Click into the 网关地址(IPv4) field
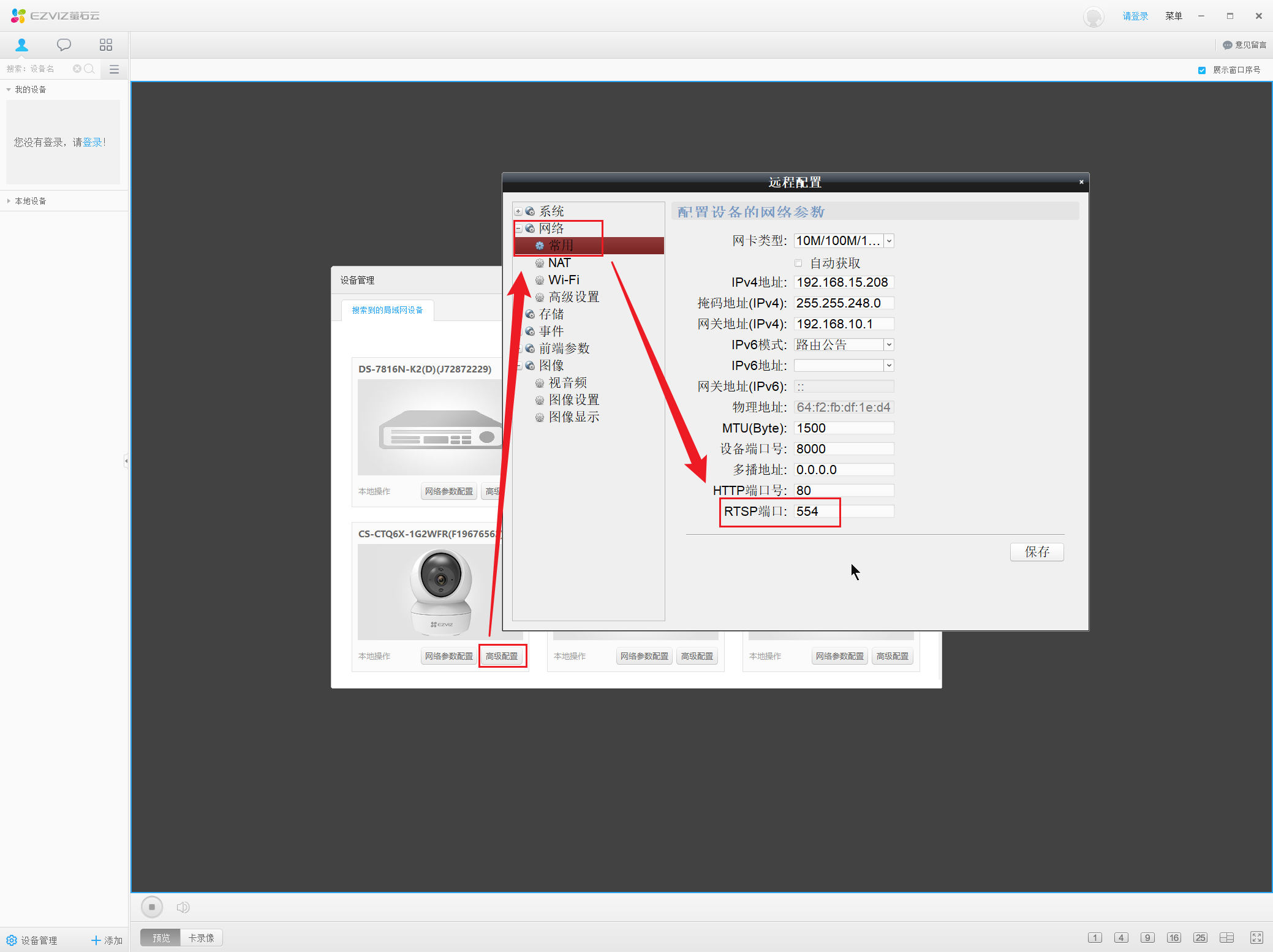Screen dimensions: 1273x952 [844, 324]
